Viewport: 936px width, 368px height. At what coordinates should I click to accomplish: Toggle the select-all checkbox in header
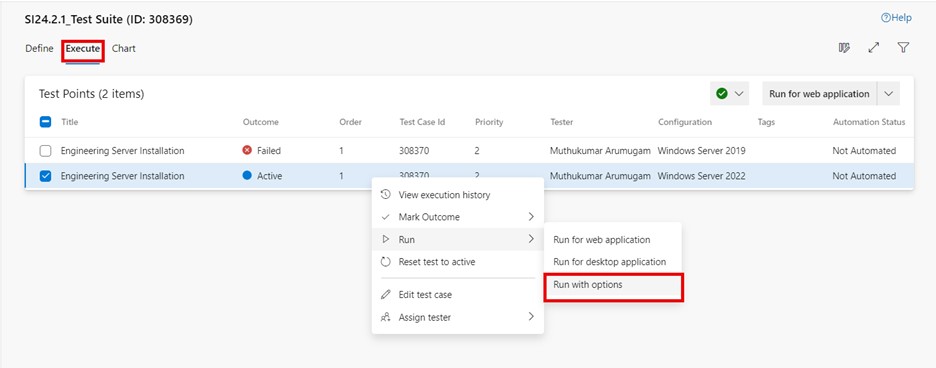point(45,122)
